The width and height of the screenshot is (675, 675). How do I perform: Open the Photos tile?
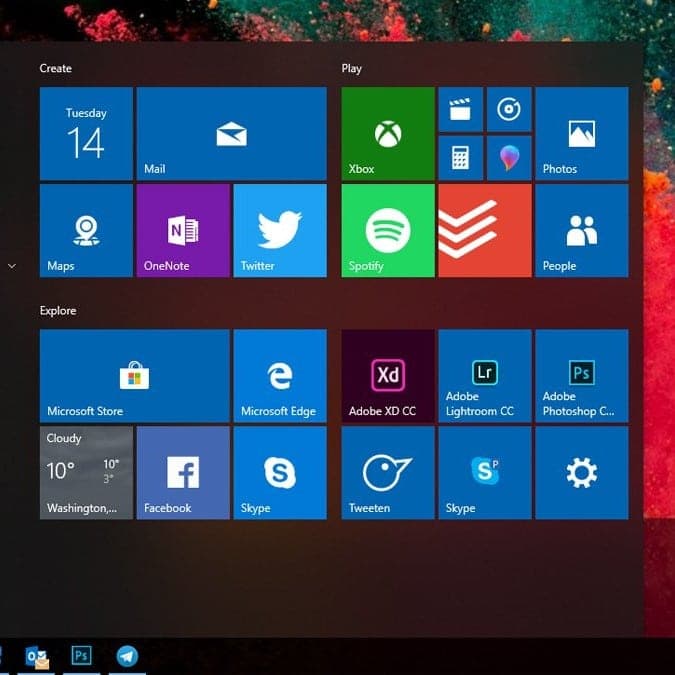click(x=582, y=133)
